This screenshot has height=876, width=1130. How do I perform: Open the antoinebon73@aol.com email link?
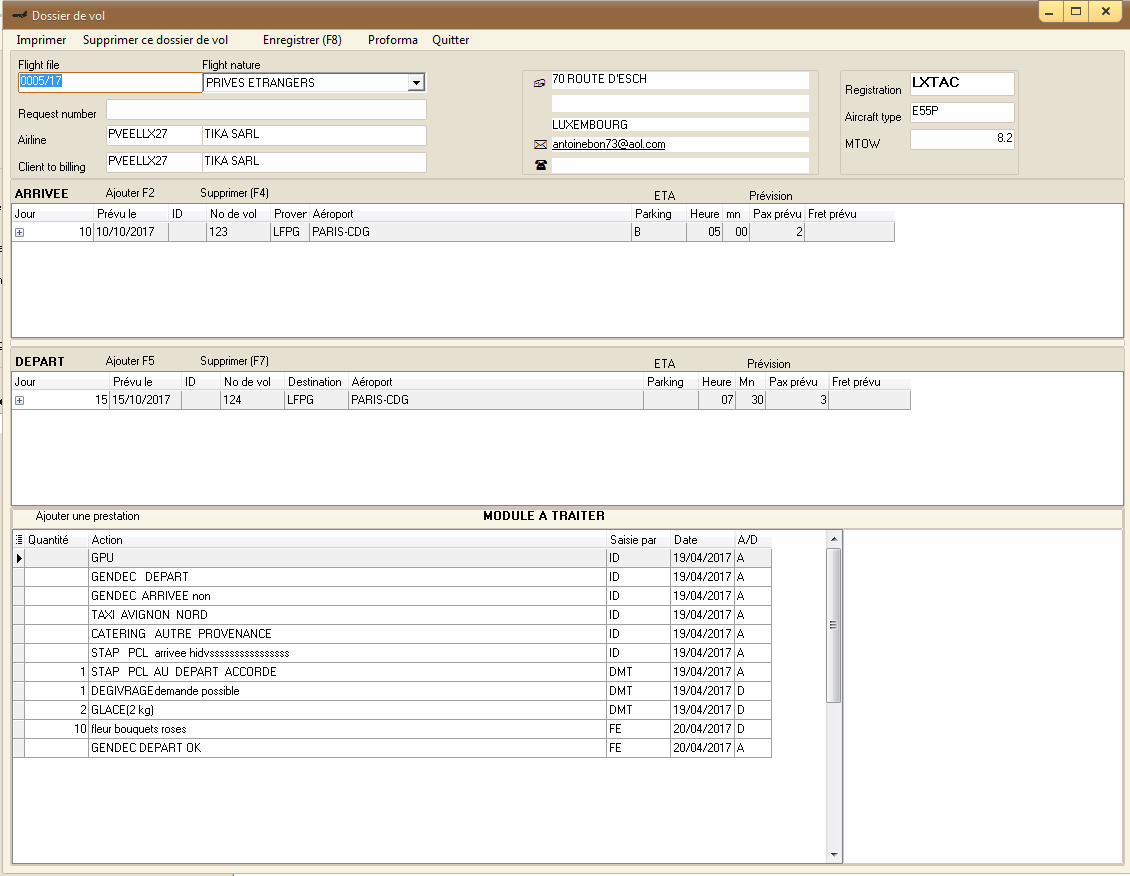[608, 144]
